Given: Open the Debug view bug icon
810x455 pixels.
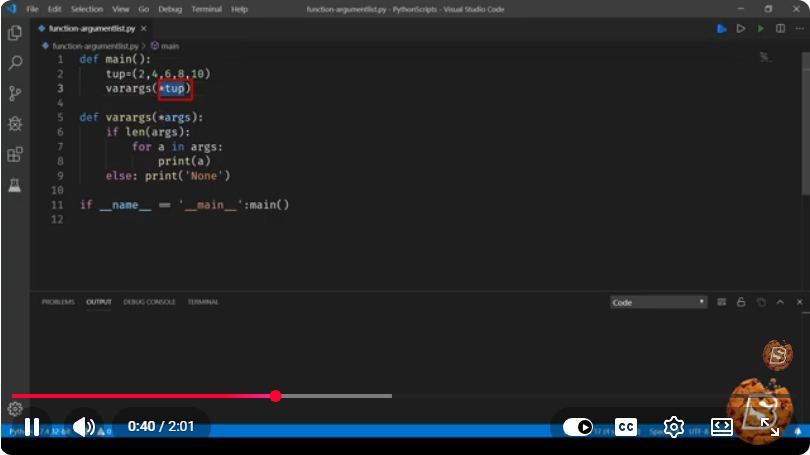Looking at the screenshot, I should click(x=15, y=124).
